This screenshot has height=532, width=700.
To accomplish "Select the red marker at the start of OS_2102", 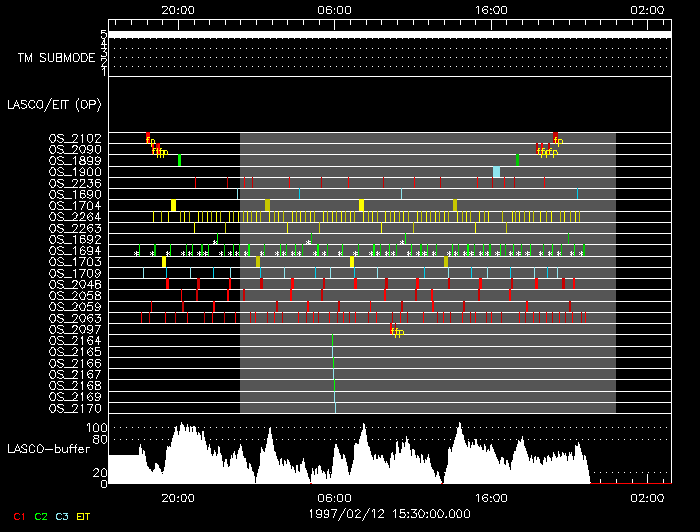I will click(147, 136).
